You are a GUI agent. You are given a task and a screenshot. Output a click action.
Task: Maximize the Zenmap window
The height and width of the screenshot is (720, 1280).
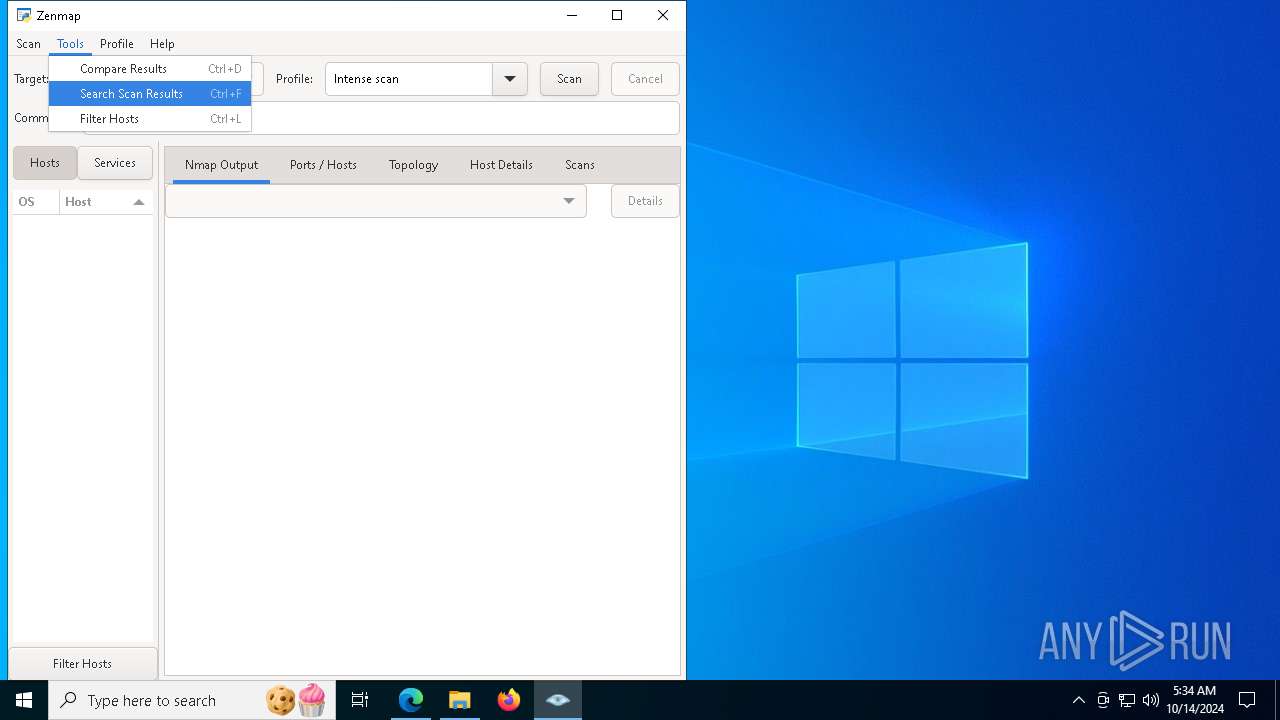point(617,15)
